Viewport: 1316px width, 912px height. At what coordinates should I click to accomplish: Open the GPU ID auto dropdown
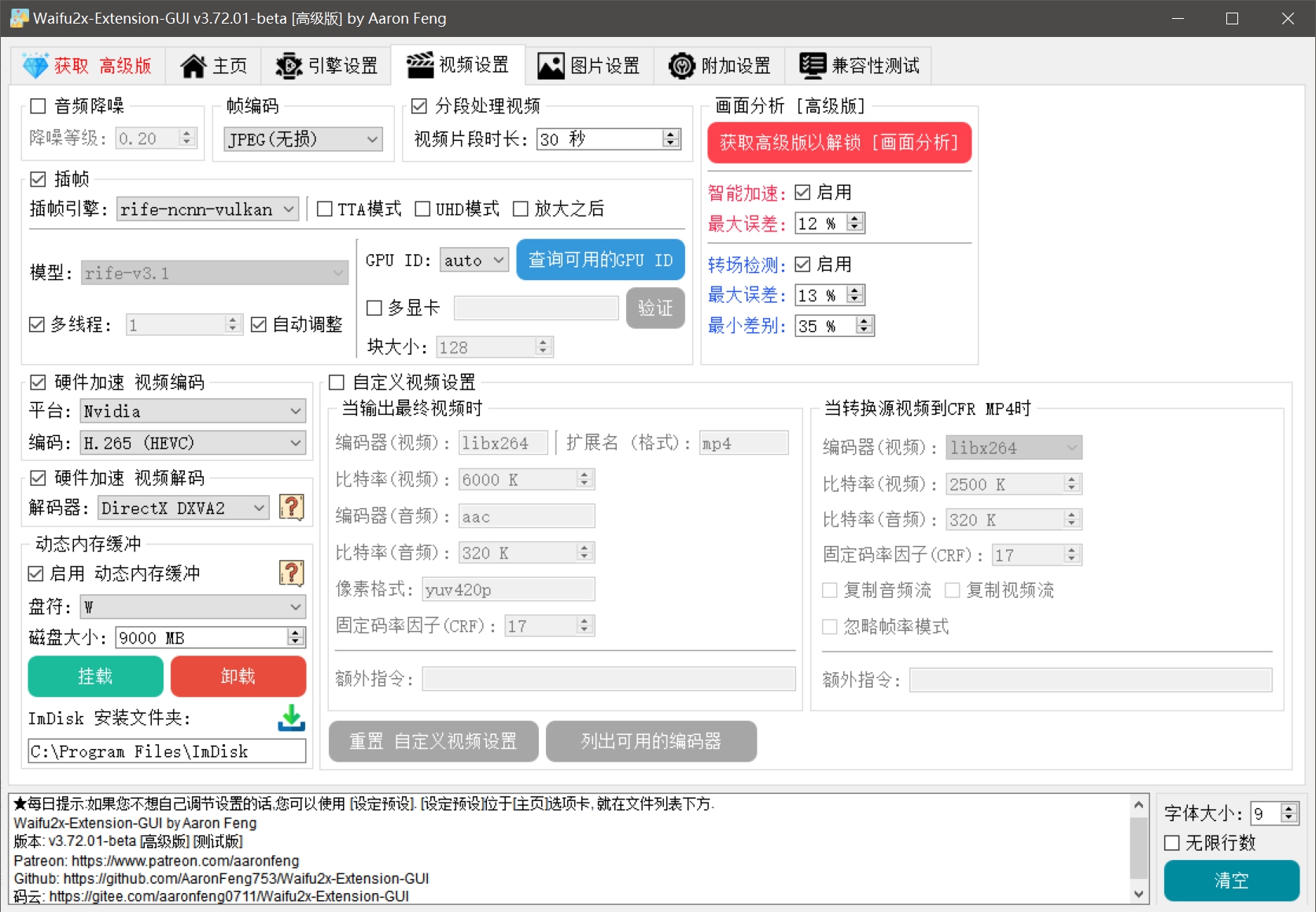pos(474,260)
